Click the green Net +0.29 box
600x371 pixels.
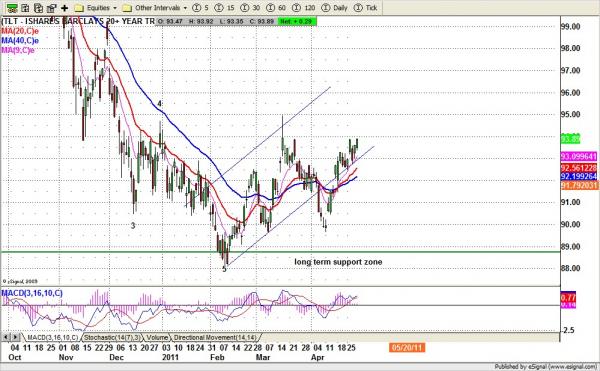tap(296, 21)
